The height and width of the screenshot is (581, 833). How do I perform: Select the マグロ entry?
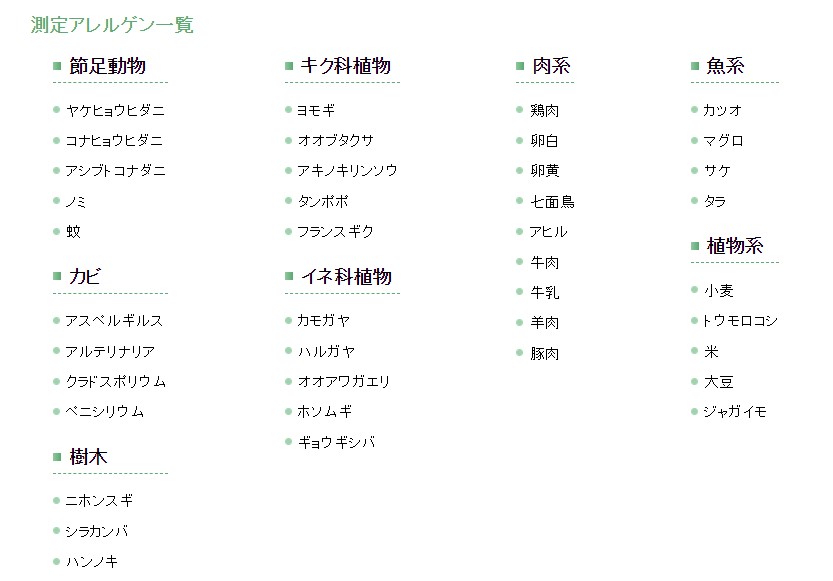(x=724, y=141)
